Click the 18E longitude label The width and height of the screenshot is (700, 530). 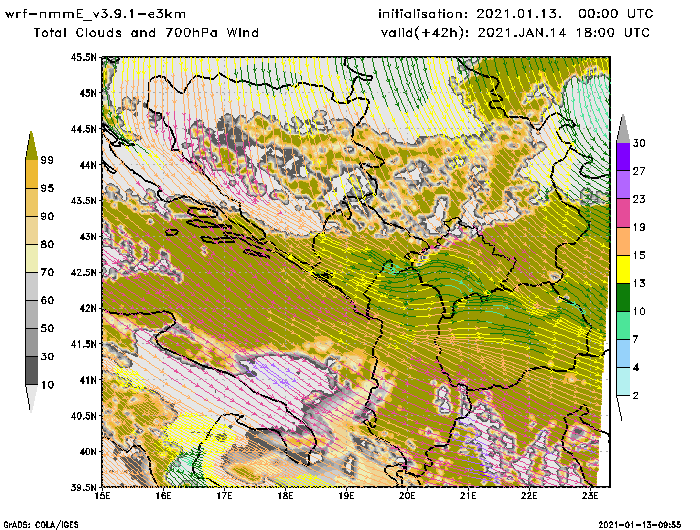coord(285,496)
